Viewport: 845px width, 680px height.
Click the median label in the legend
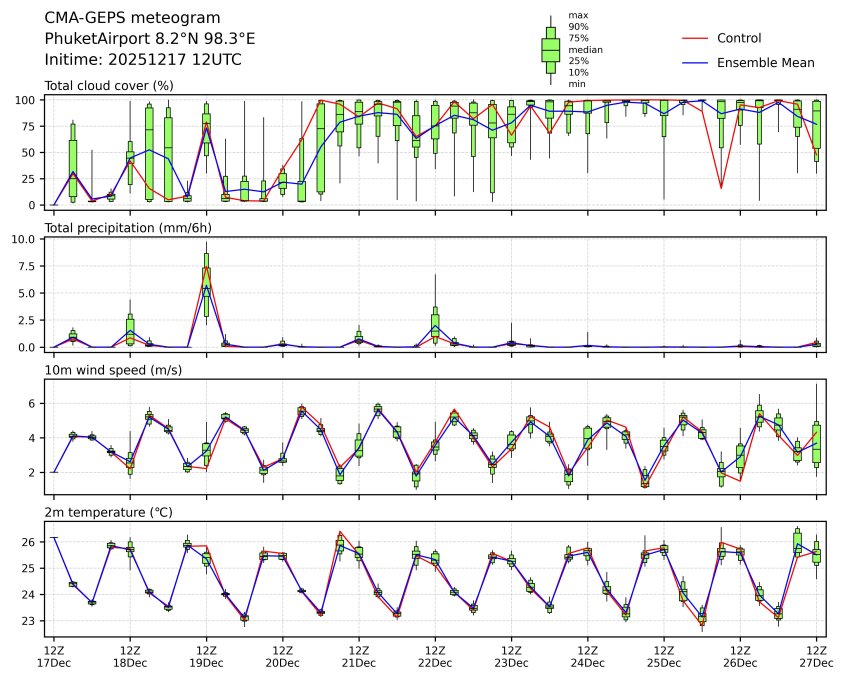[578, 49]
